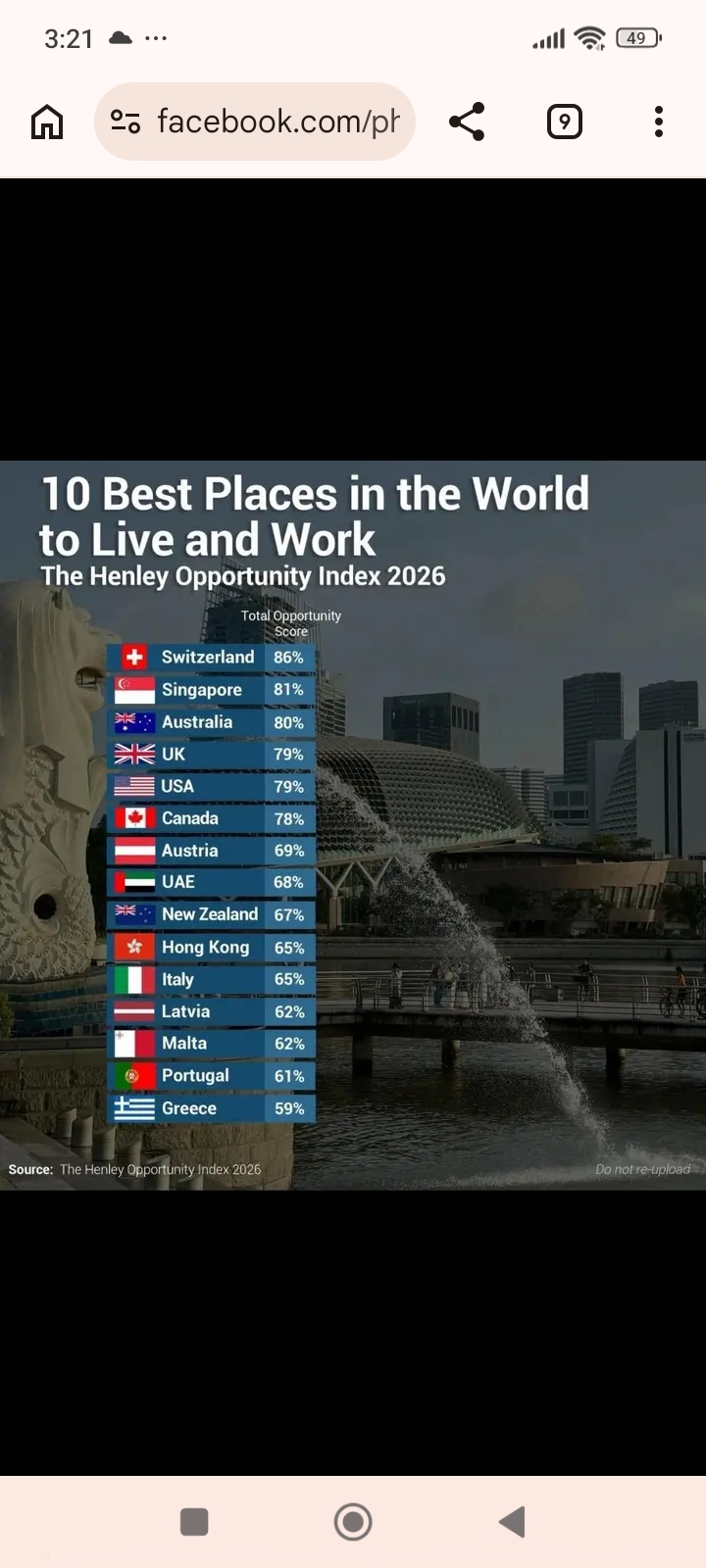Image resolution: width=706 pixels, height=1568 pixels.
Task: Tap the Singapore row label
Action: 202,690
